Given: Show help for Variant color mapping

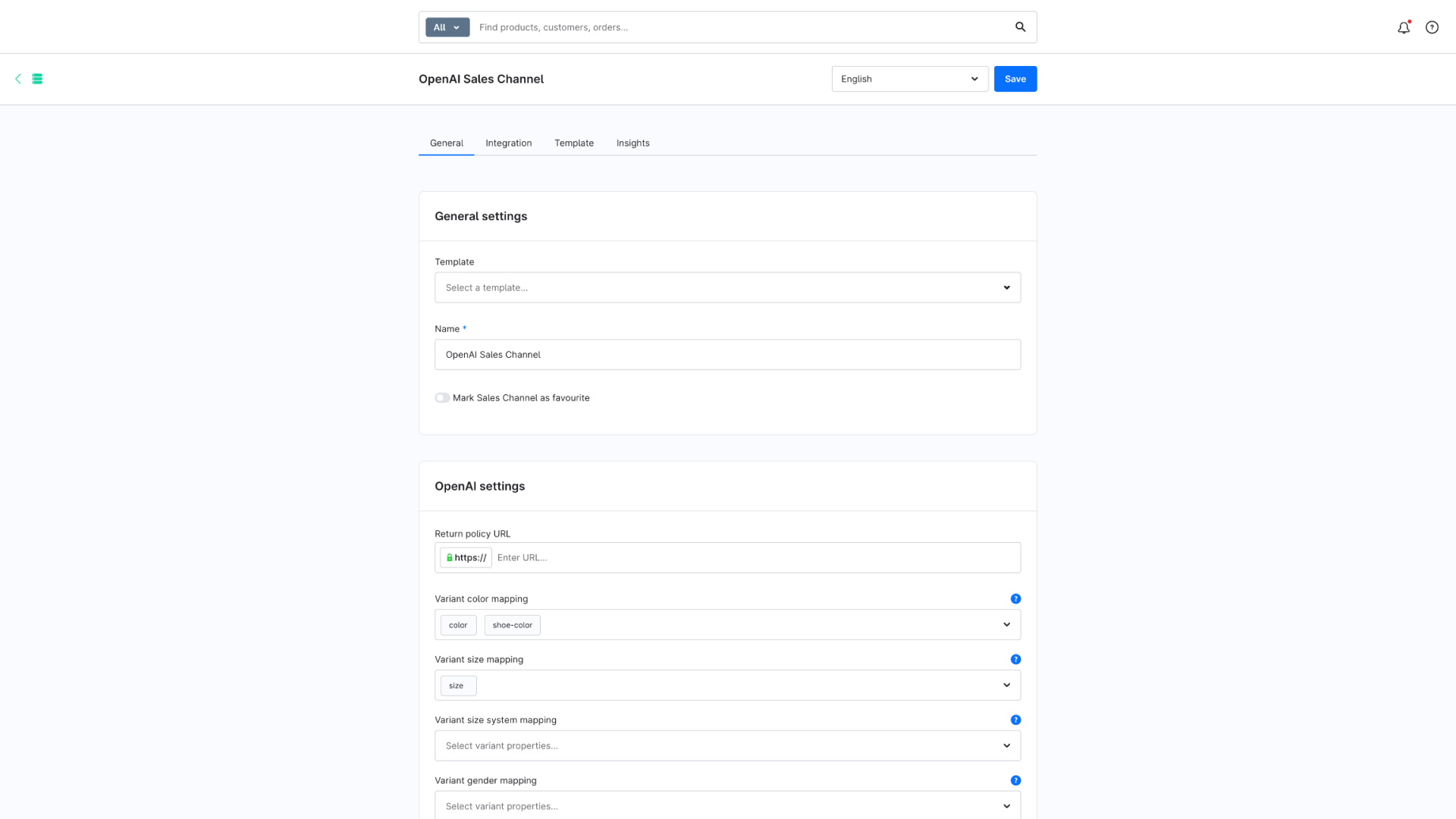Looking at the screenshot, I should pos(1015,599).
